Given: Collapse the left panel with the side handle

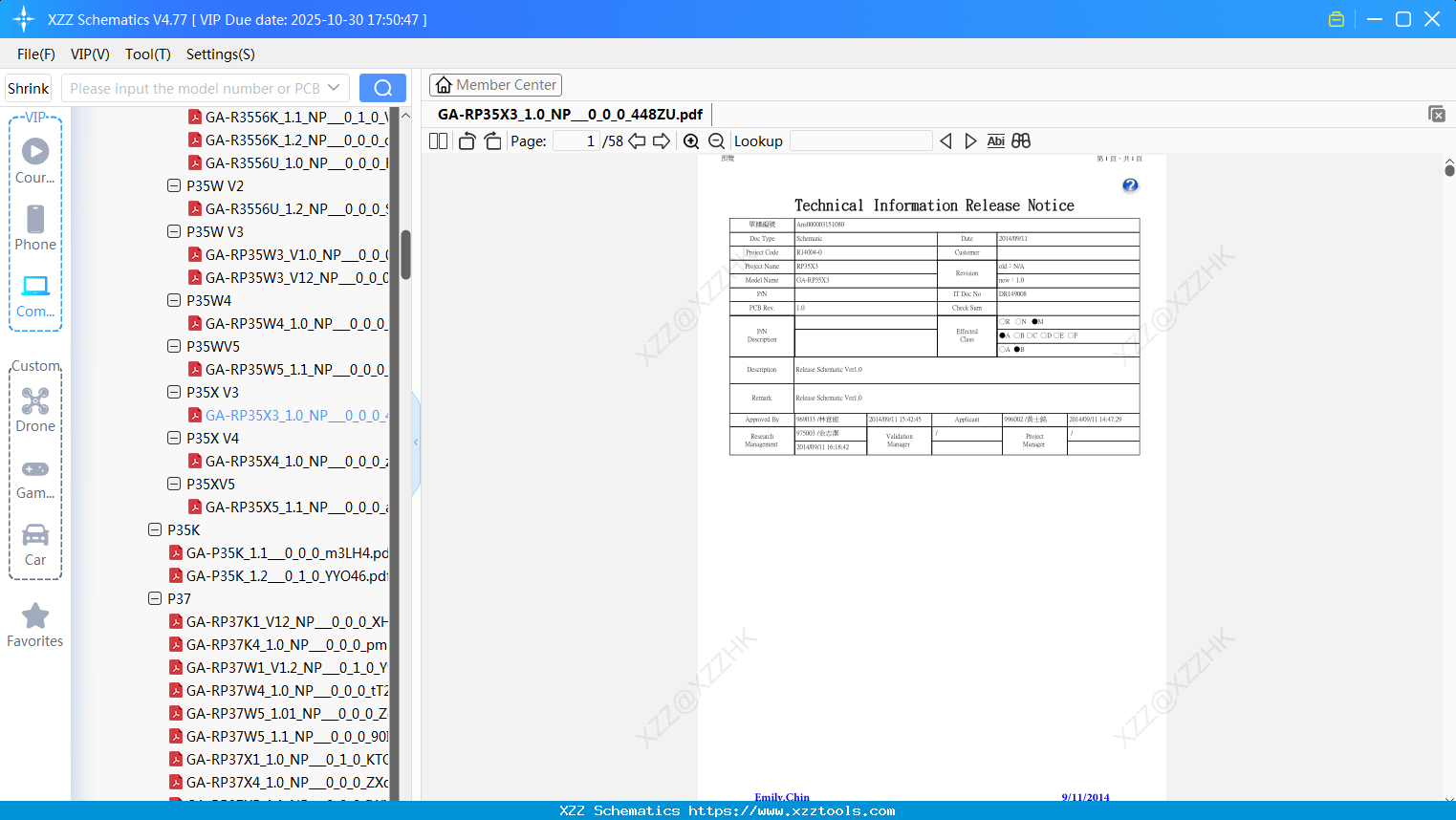Looking at the screenshot, I should 416,442.
